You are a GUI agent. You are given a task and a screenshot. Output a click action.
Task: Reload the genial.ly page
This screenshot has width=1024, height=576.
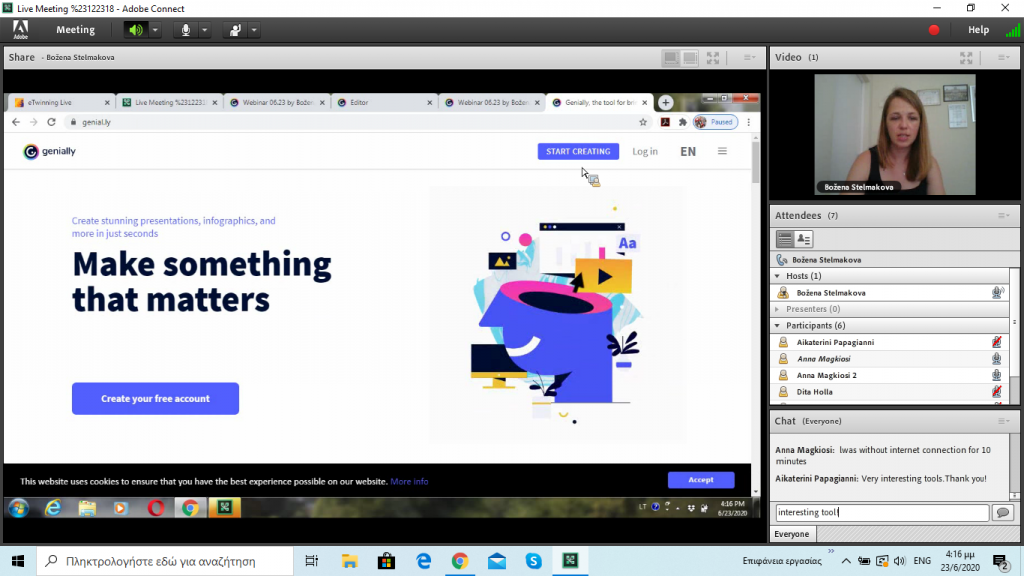52,122
